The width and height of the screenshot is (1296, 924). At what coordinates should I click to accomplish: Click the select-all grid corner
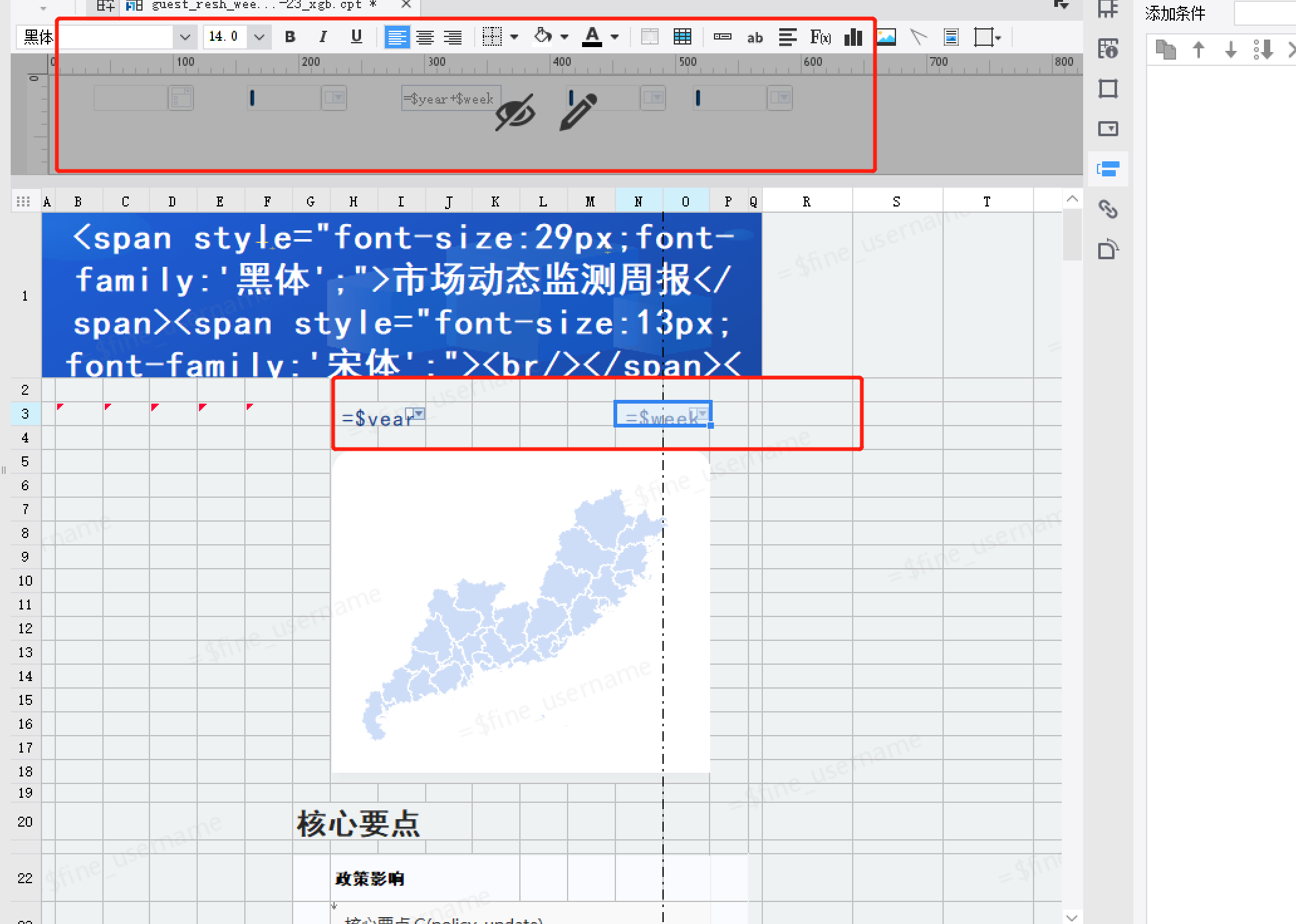23,201
